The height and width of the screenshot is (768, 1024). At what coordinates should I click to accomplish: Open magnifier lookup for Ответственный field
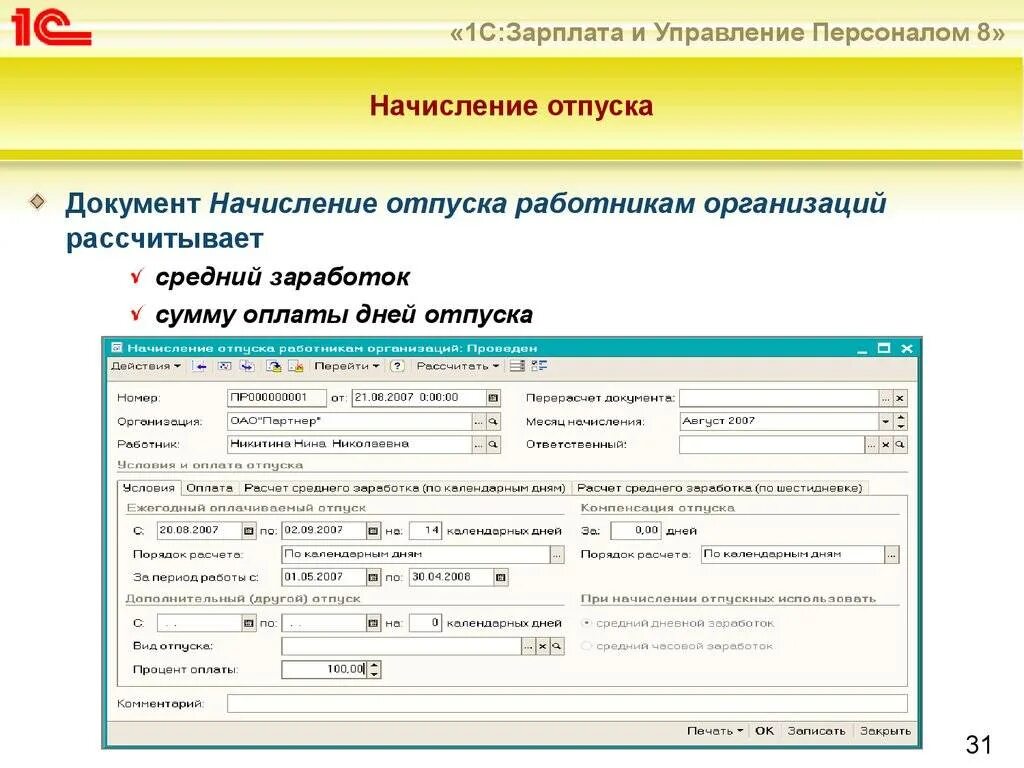900,445
